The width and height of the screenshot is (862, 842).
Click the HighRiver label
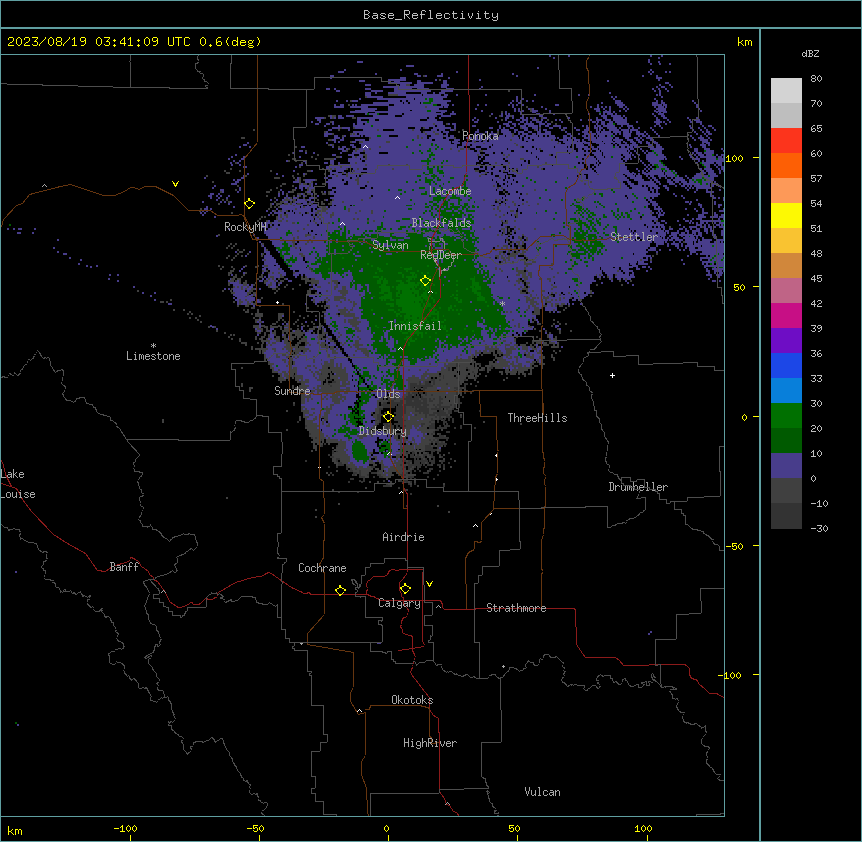pos(430,743)
